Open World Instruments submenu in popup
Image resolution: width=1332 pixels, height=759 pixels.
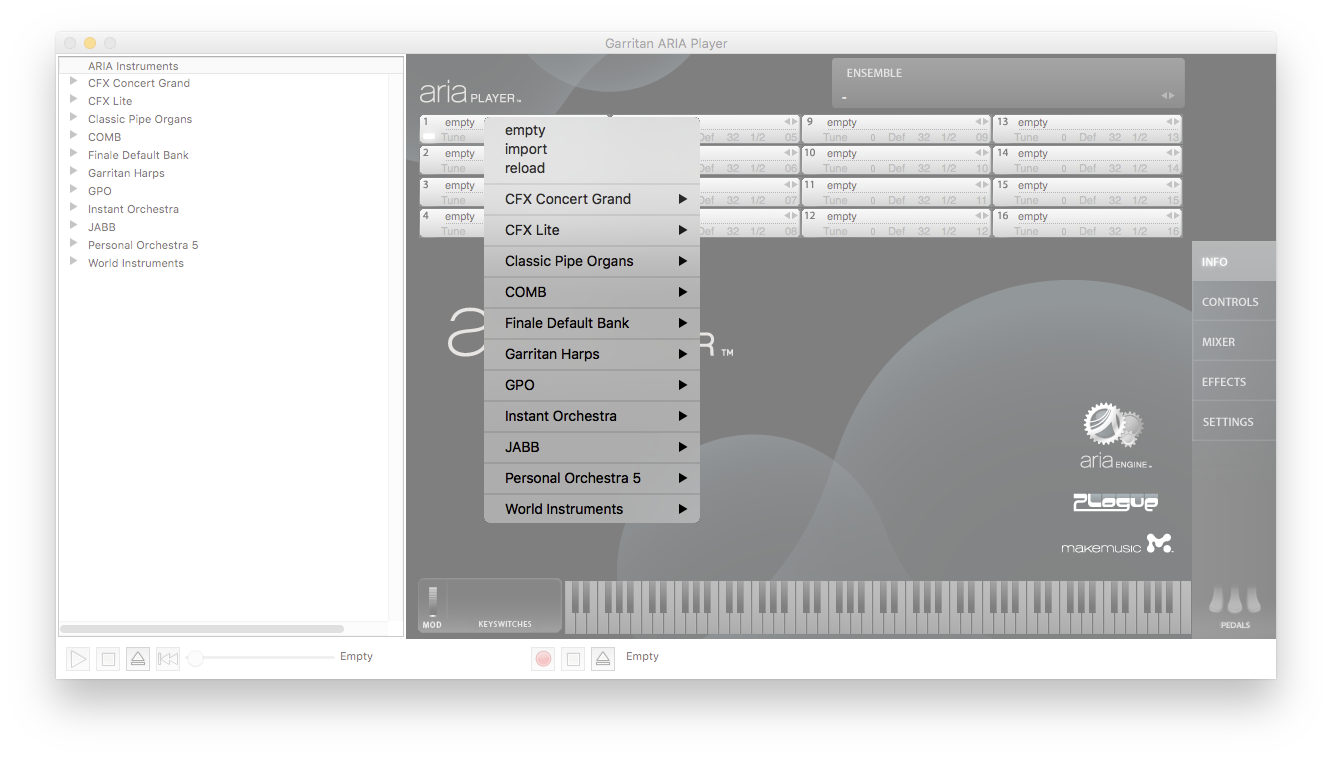592,509
